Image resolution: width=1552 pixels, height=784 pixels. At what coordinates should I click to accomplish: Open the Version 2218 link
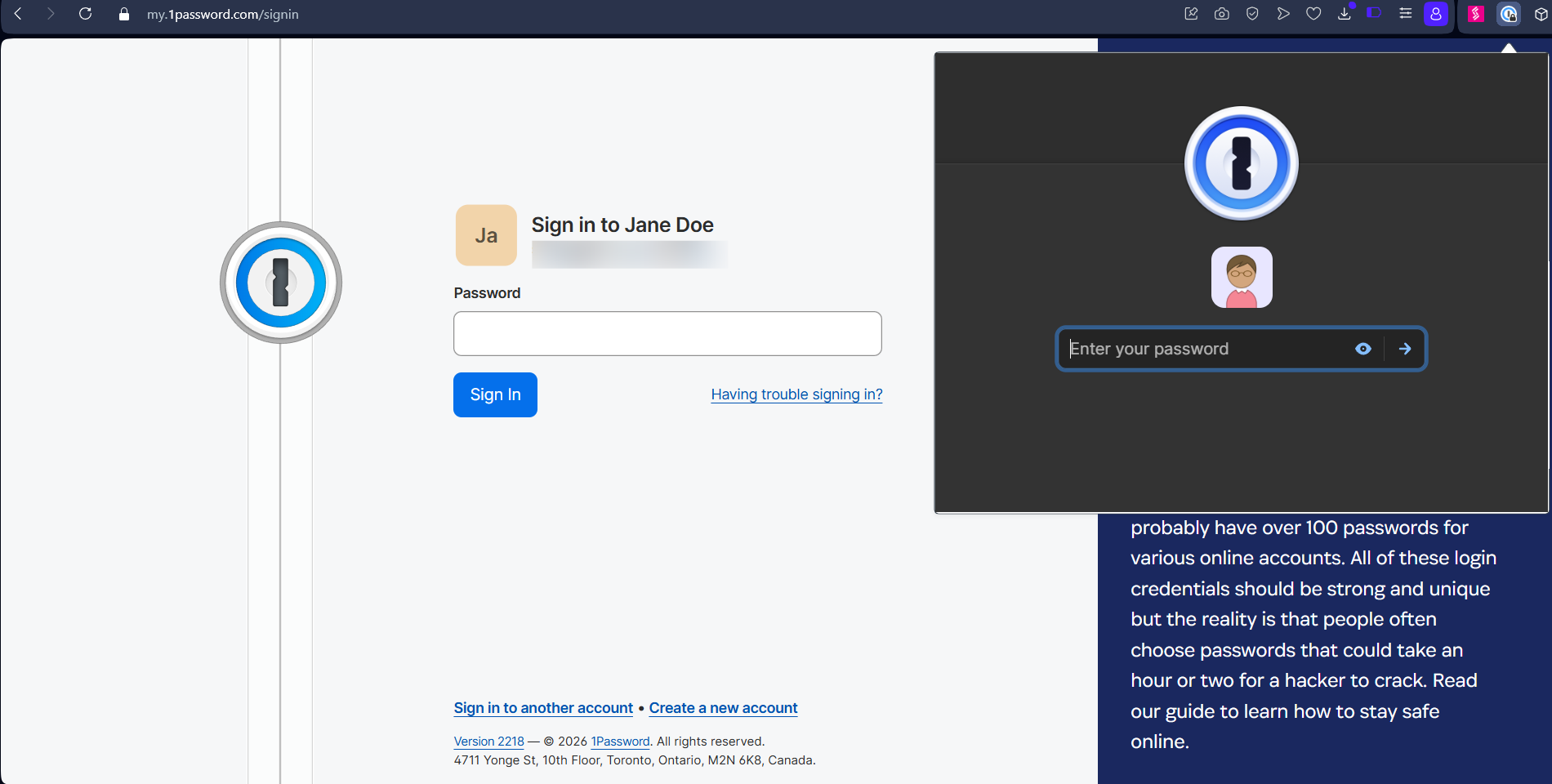[x=489, y=742]
